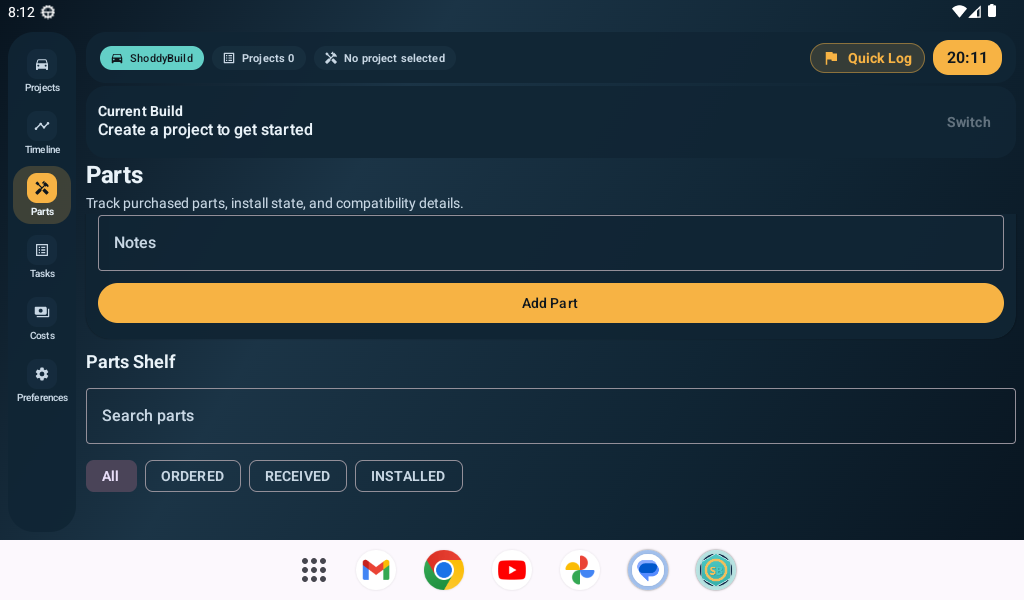Launch Google Photos from the taskbar

[x=580, y=570]
